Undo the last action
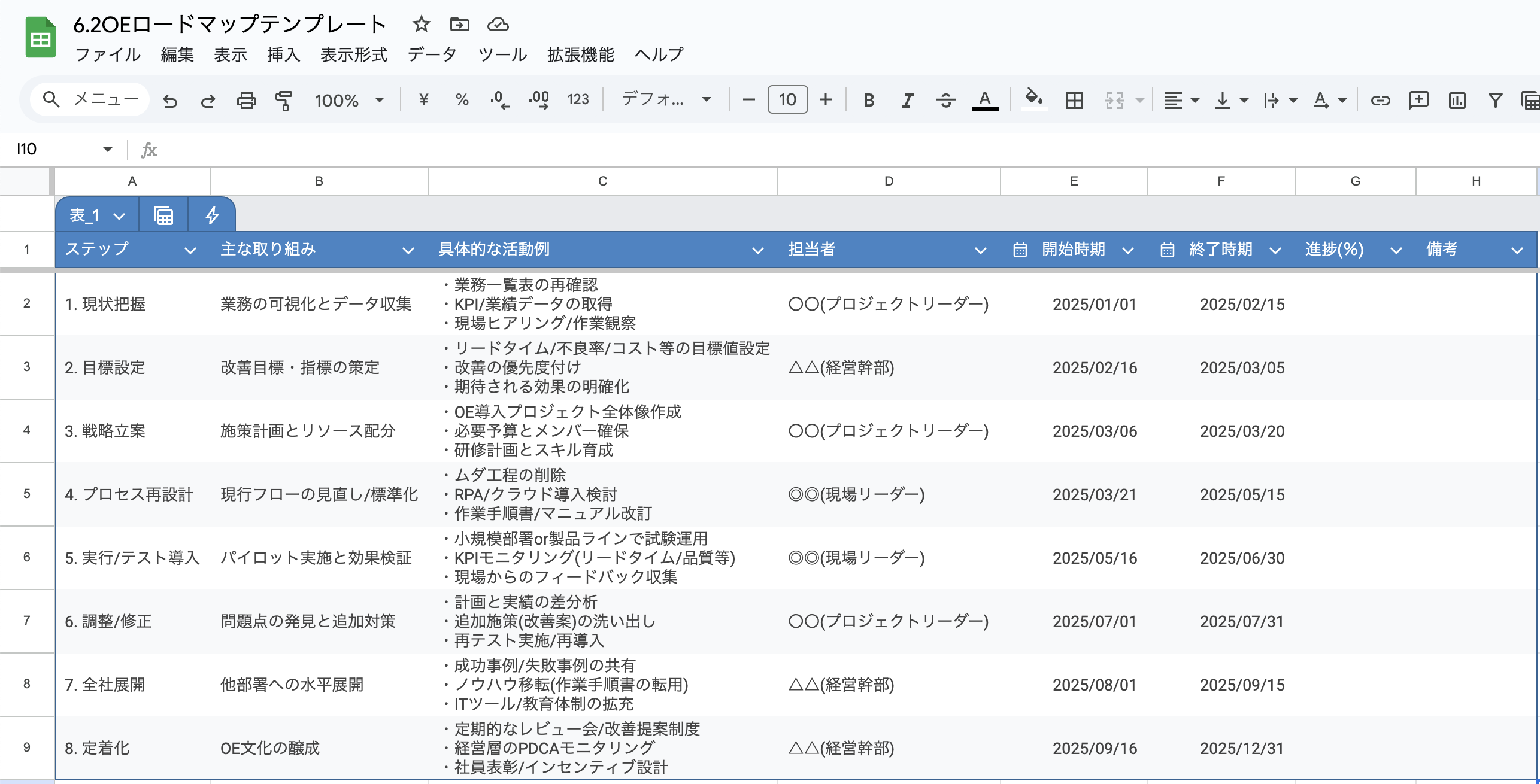The image size is (1540, 784). [x=171, y=99]
